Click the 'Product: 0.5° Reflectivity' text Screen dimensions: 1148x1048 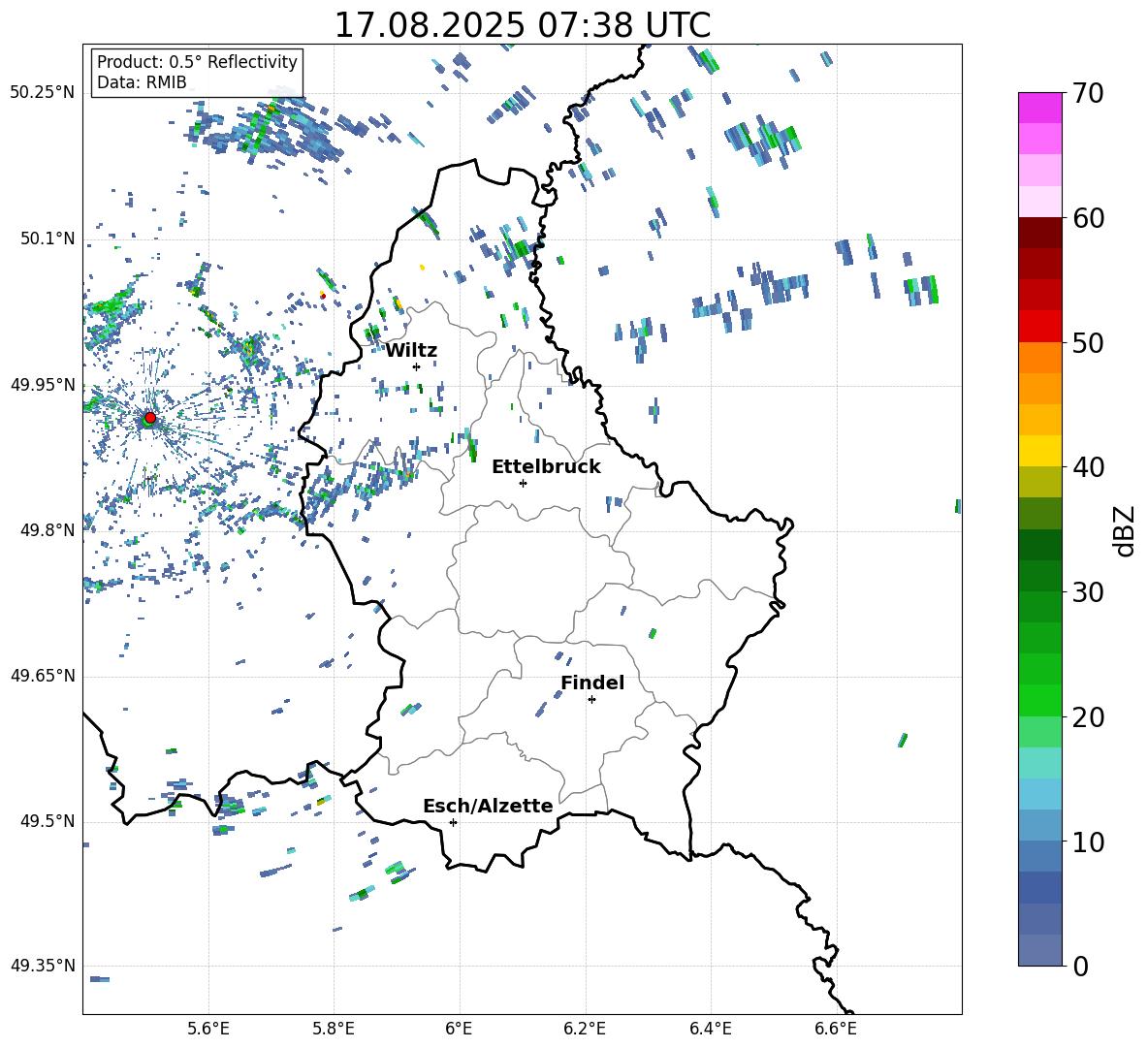click(197, 61)
